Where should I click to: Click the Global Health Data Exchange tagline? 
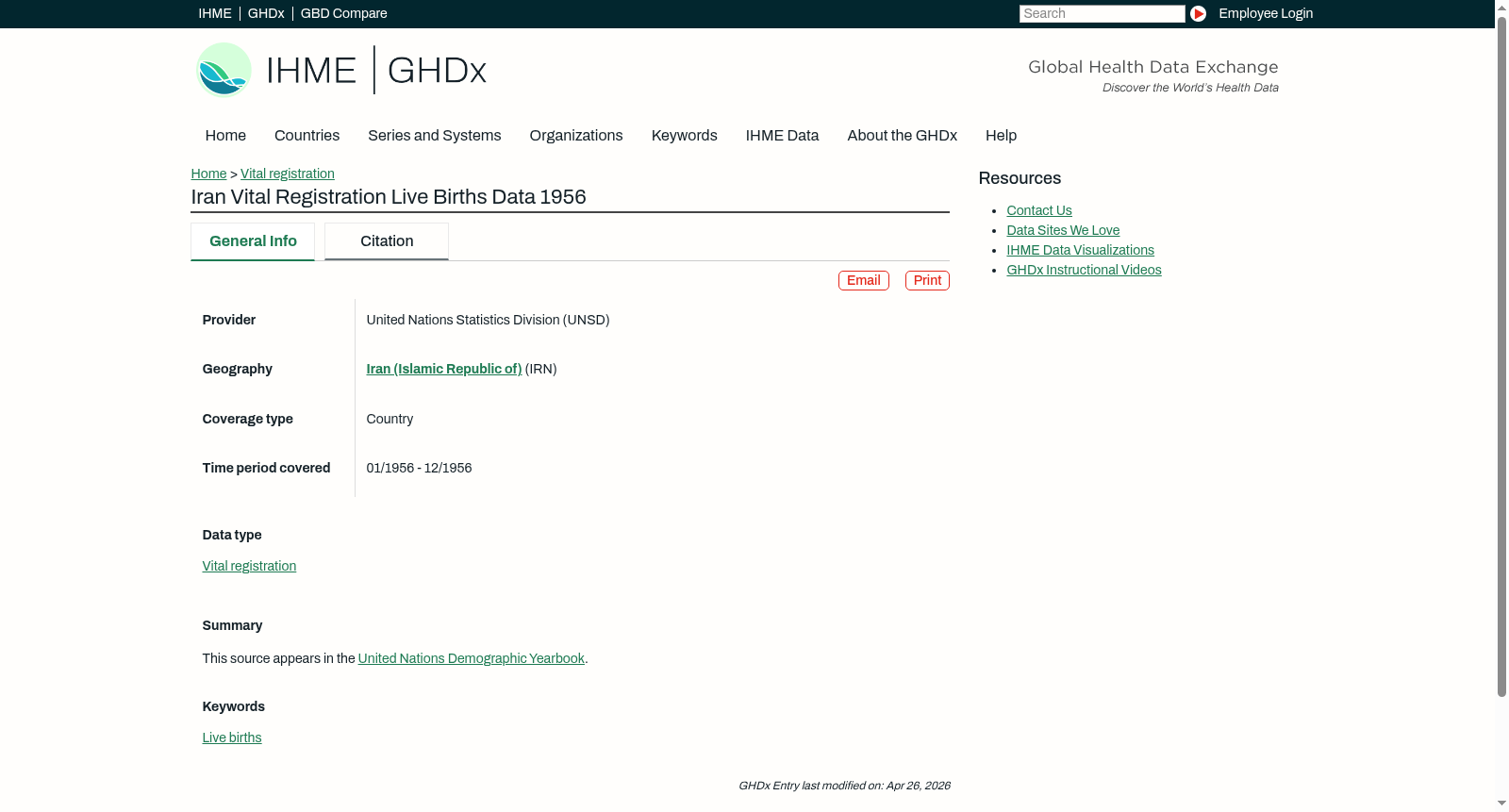[1152, 67]
